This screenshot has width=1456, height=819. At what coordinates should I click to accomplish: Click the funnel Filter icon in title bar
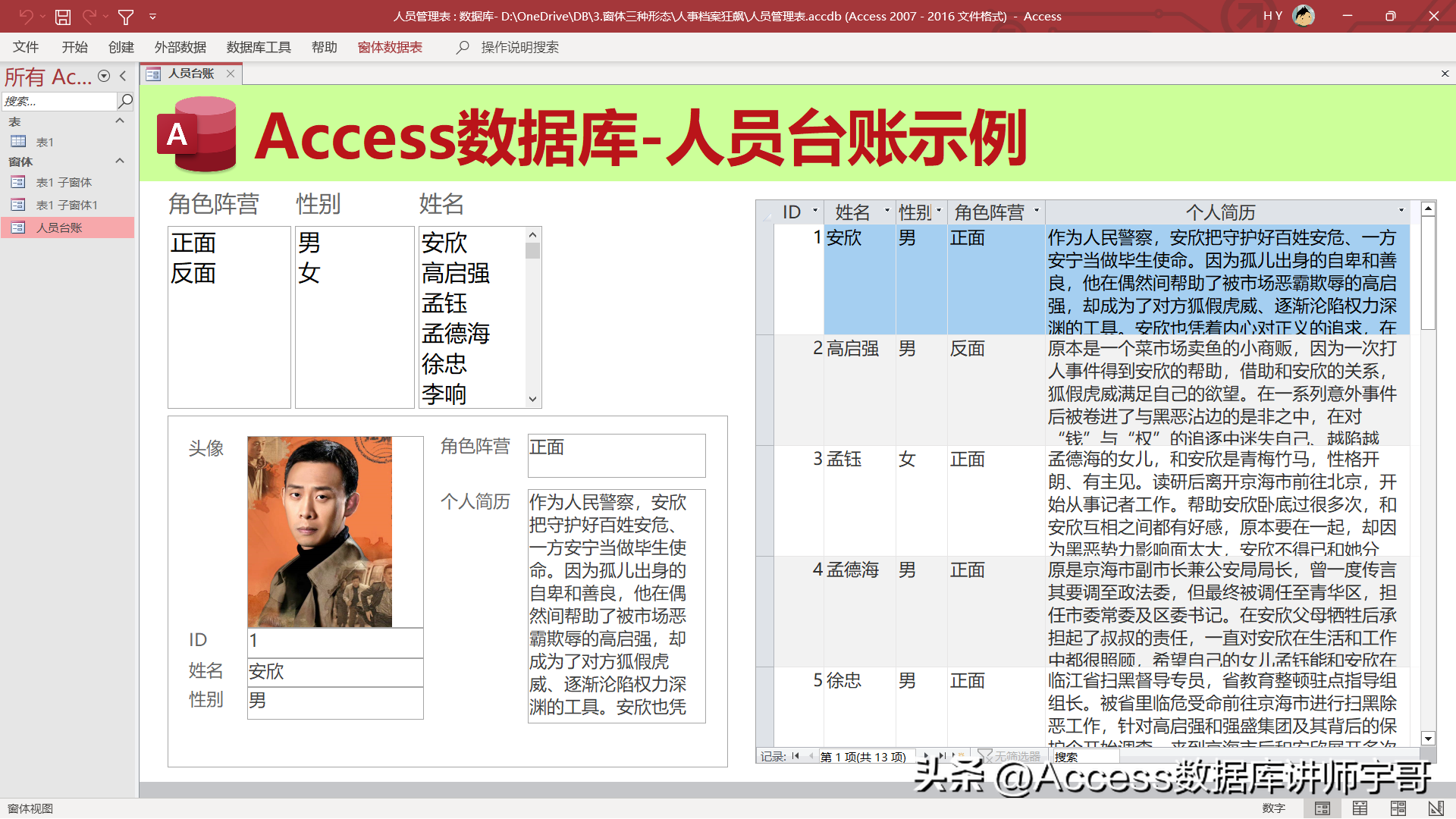pyautogui.click(x=126, y=16)
